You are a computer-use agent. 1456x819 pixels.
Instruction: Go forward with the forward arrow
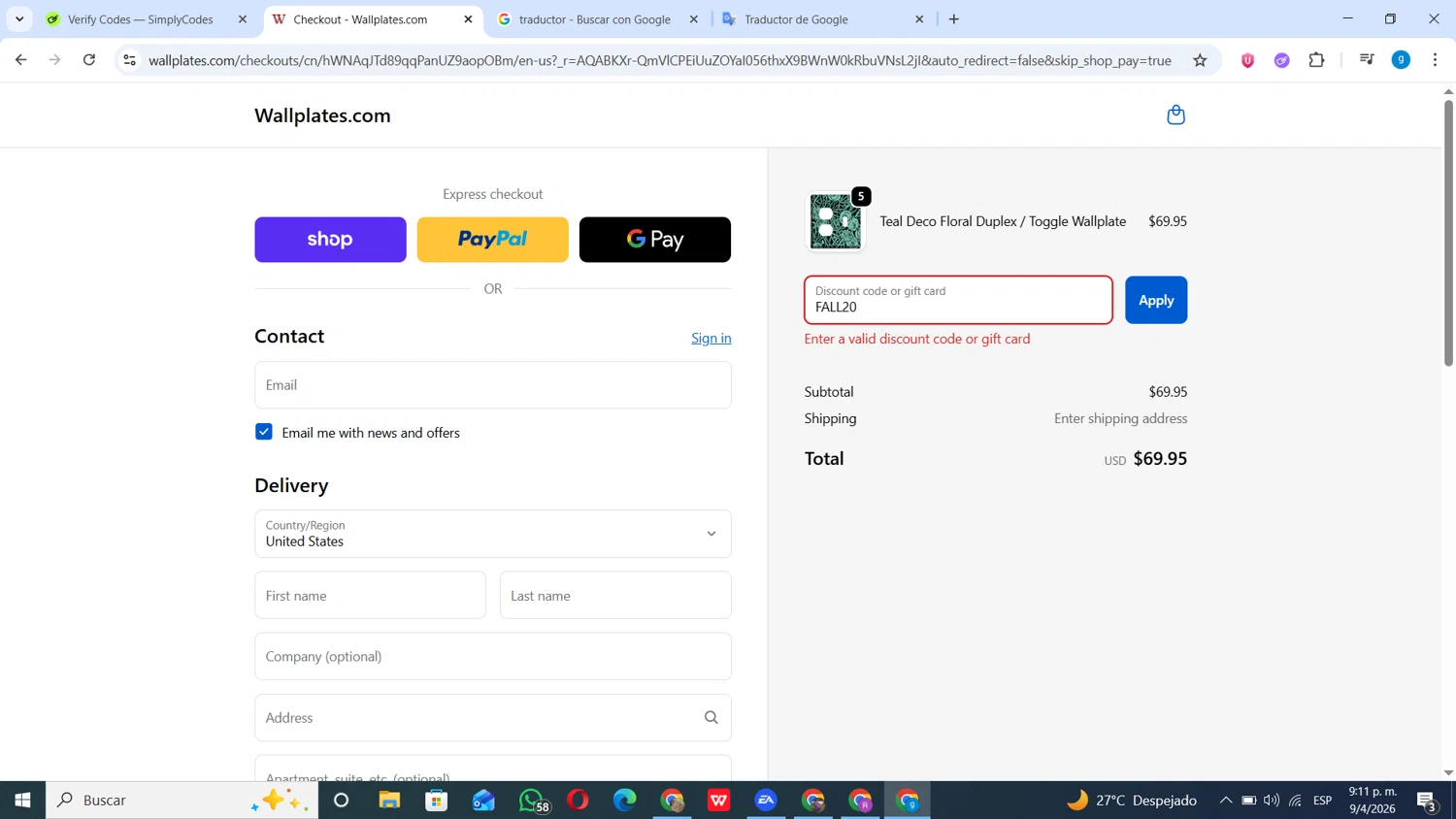click(55, 60)
